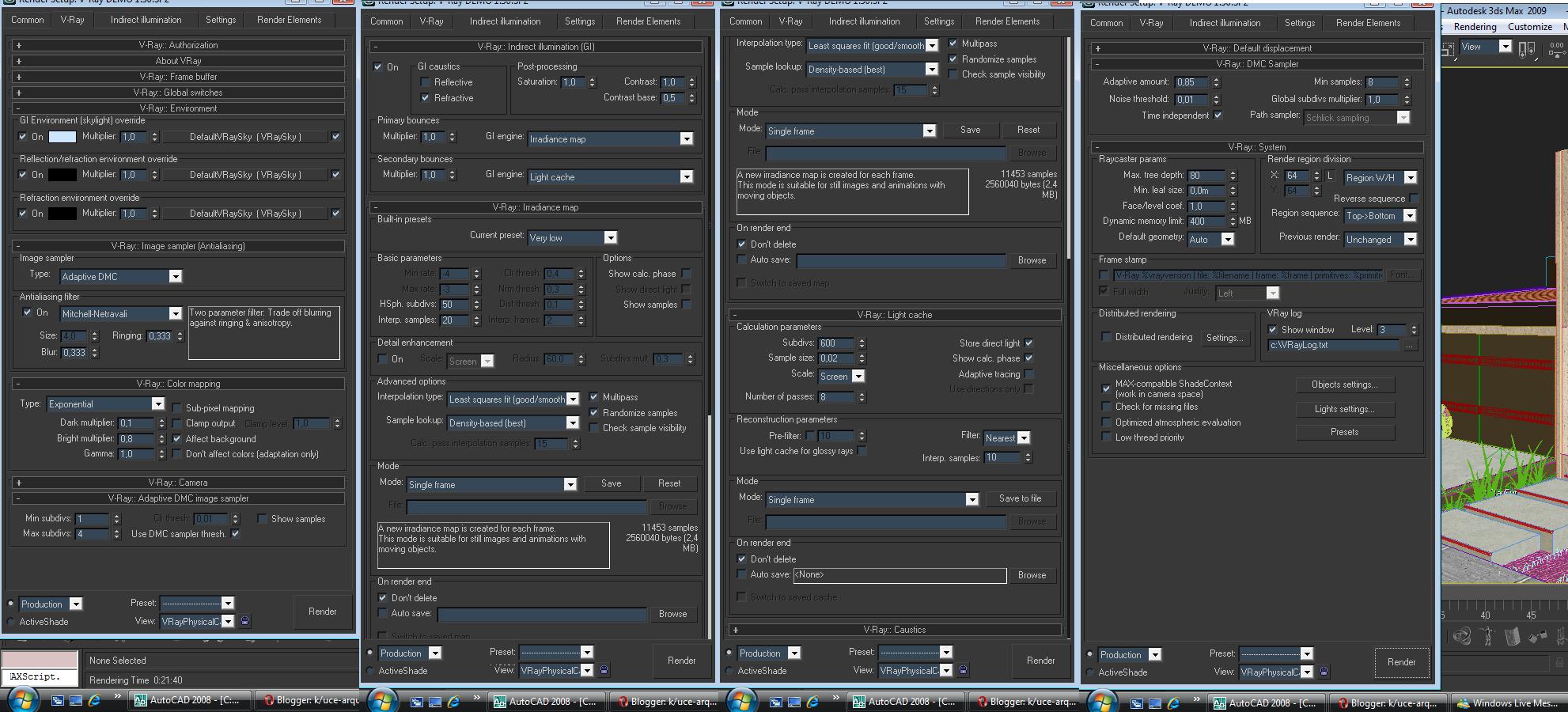Click the pink MAXScript macro recorder field
1568x712 pixels.
click(x=40, y=659)
